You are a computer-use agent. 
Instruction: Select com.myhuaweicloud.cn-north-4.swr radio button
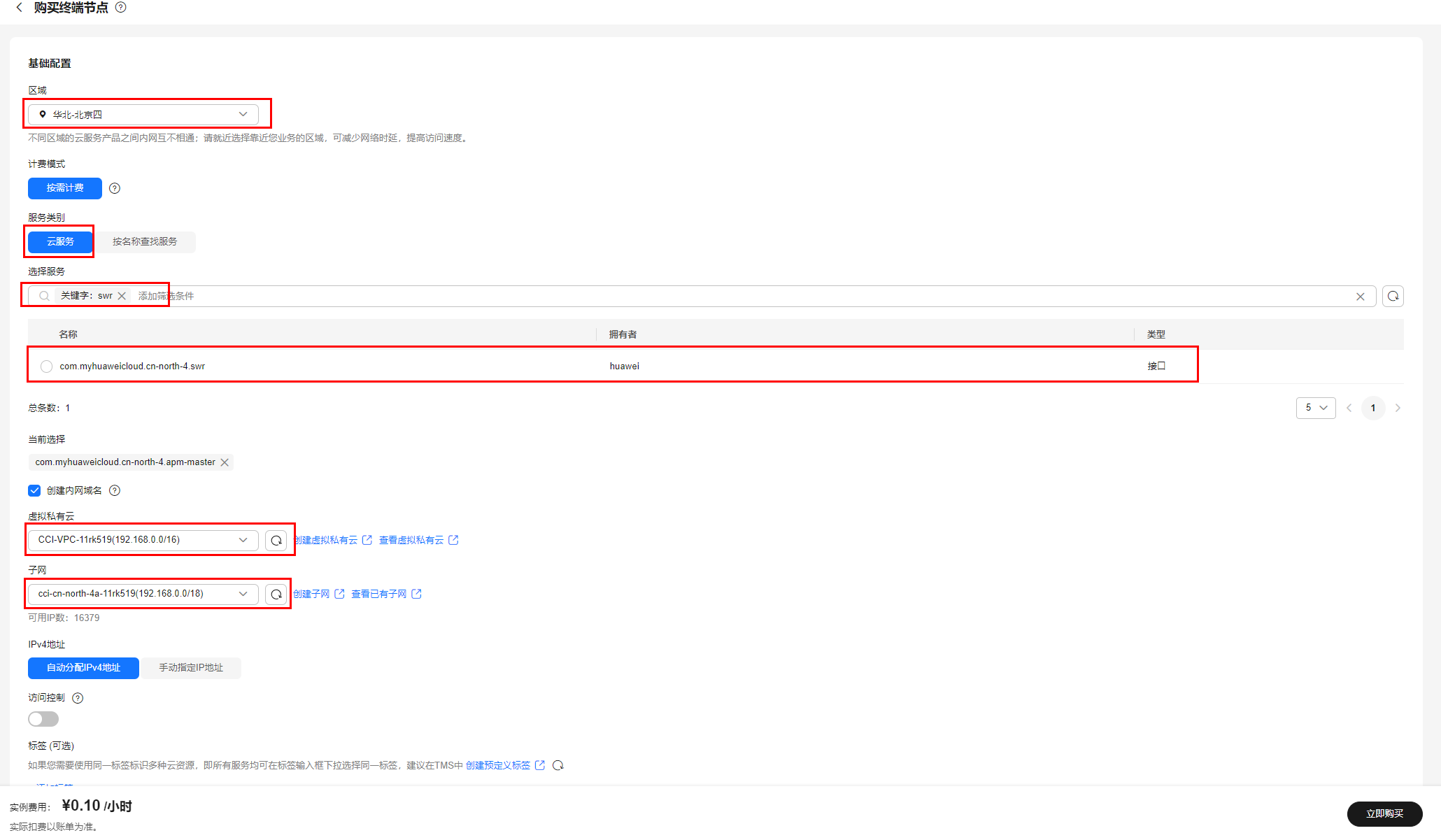pyautogui.click(x=47, y=366)
